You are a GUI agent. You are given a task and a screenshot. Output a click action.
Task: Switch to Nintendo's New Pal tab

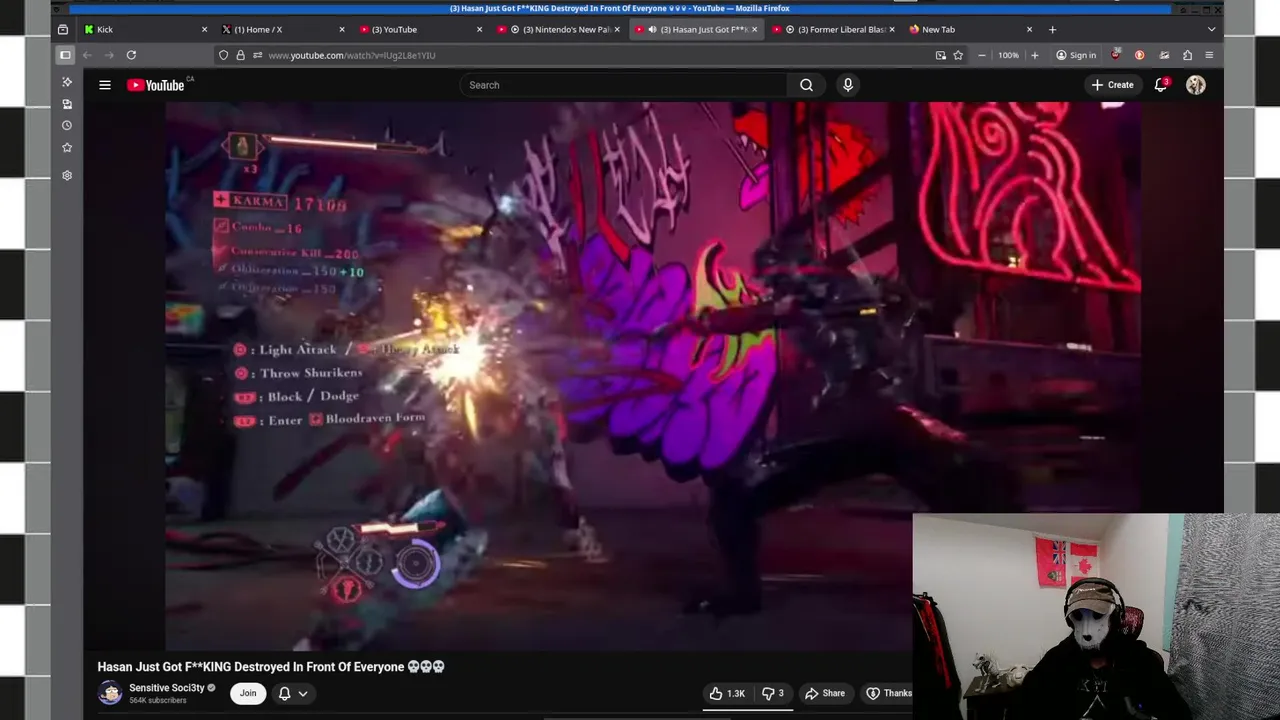point(558,30)
